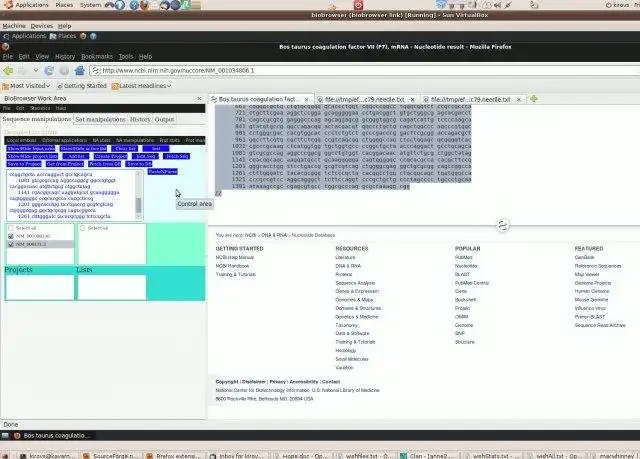
Task: Expand the Latest Headlines dropdown
Action: [x=169, y=86]
